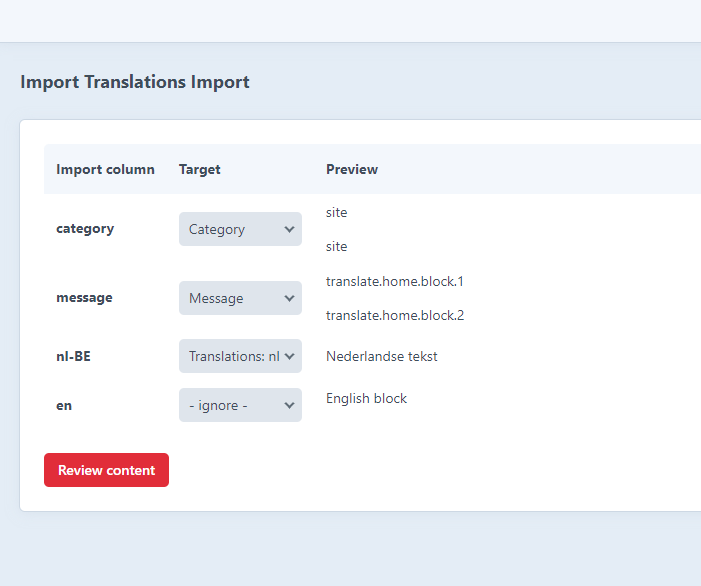Click the nl-BE import column label

[x=73, y=355]
